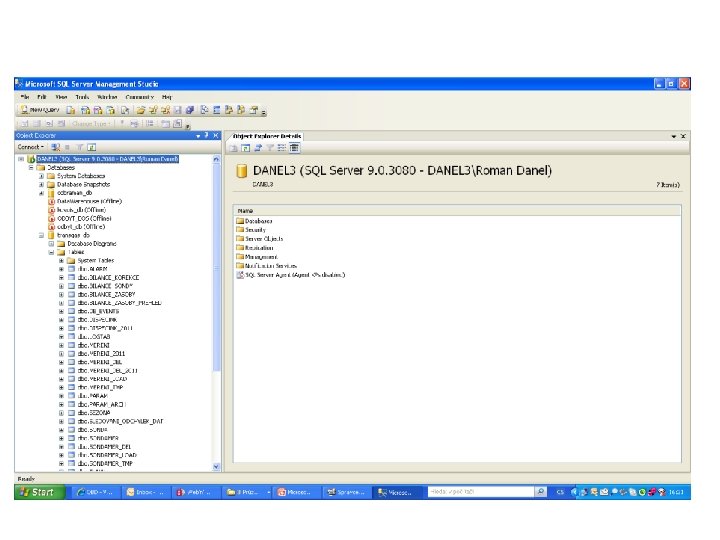Open the Help menu
720x540 pixels.
click(167, 97)
